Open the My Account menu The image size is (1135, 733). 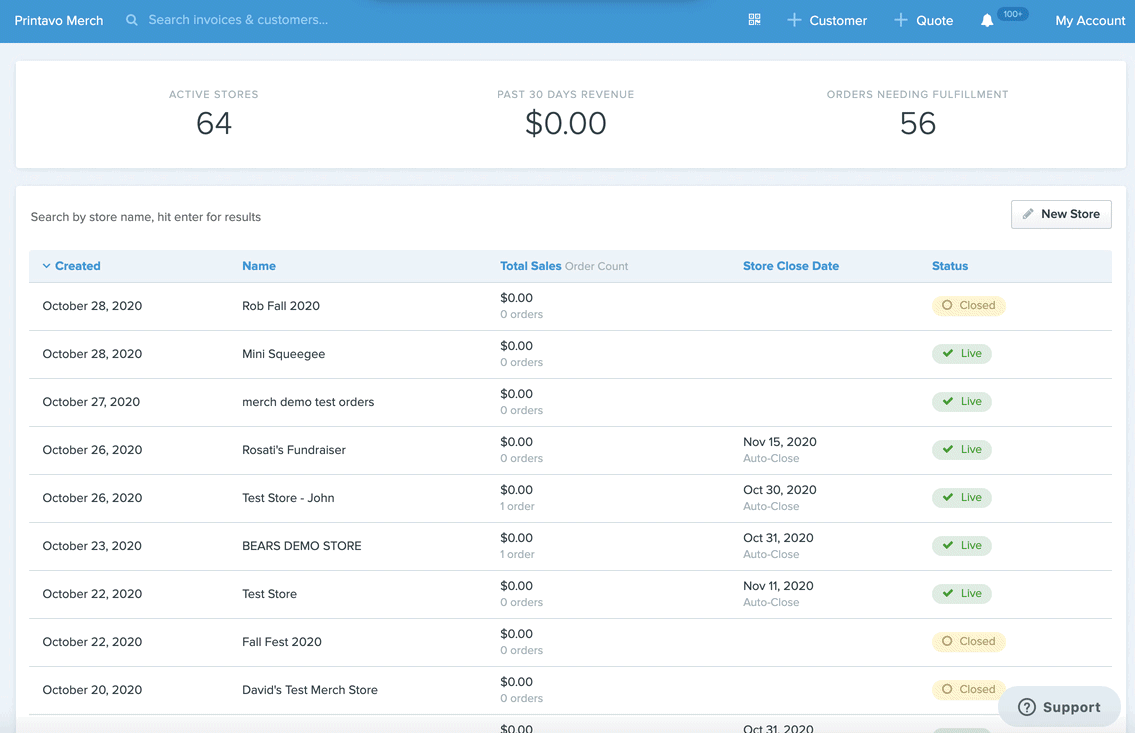pos(1090,20)
